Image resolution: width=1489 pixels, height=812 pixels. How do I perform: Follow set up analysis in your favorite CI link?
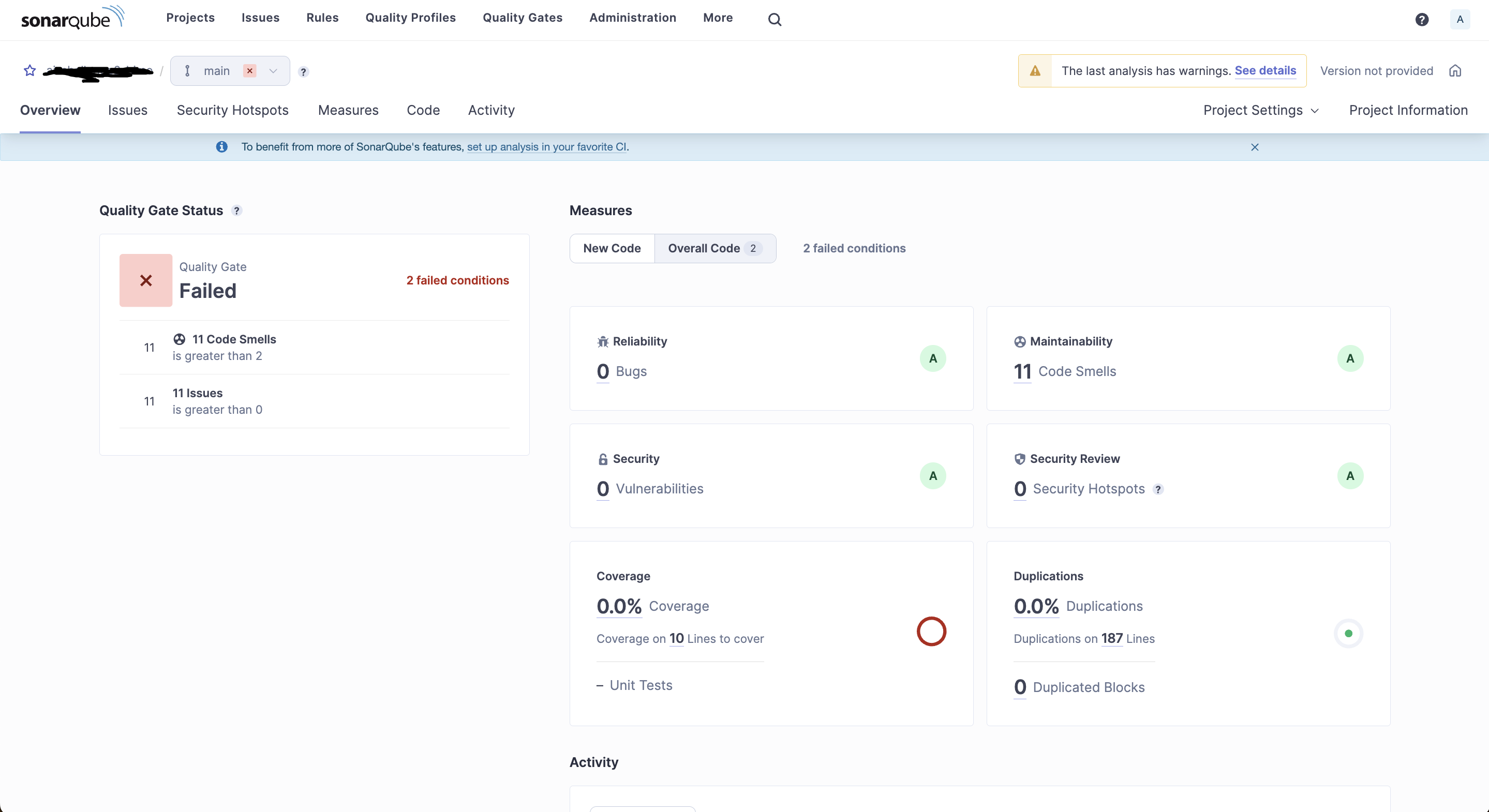click(x=547, y=147)
